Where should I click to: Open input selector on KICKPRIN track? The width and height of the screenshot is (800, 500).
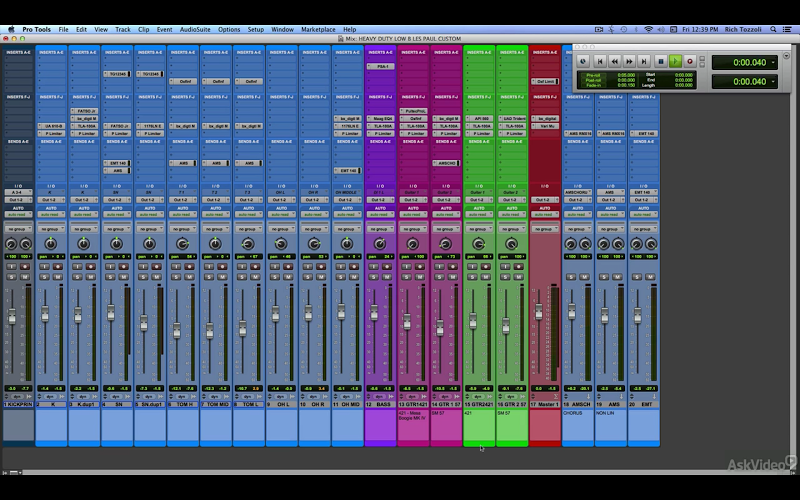pos(18,192)
